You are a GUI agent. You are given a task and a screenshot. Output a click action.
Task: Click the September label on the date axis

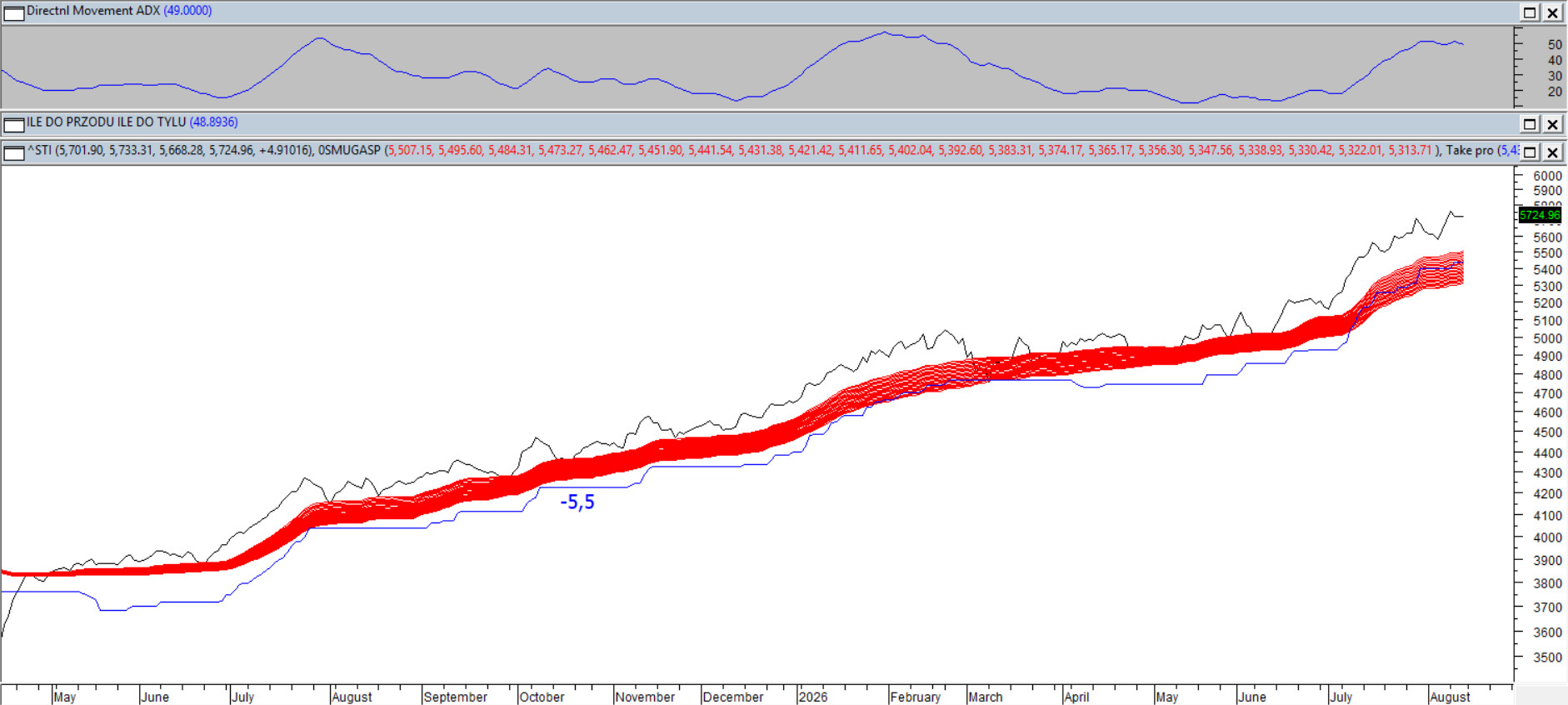click(x=455, y=697)
